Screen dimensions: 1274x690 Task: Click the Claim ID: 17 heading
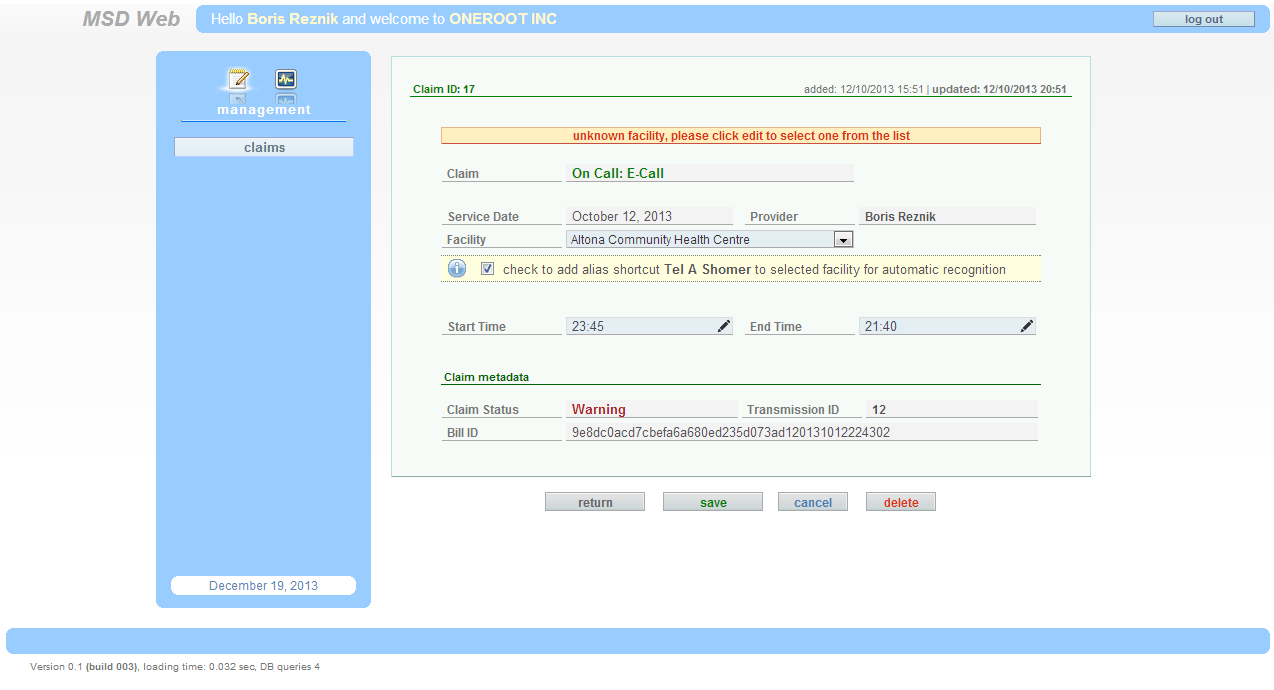tap(444, 89)
